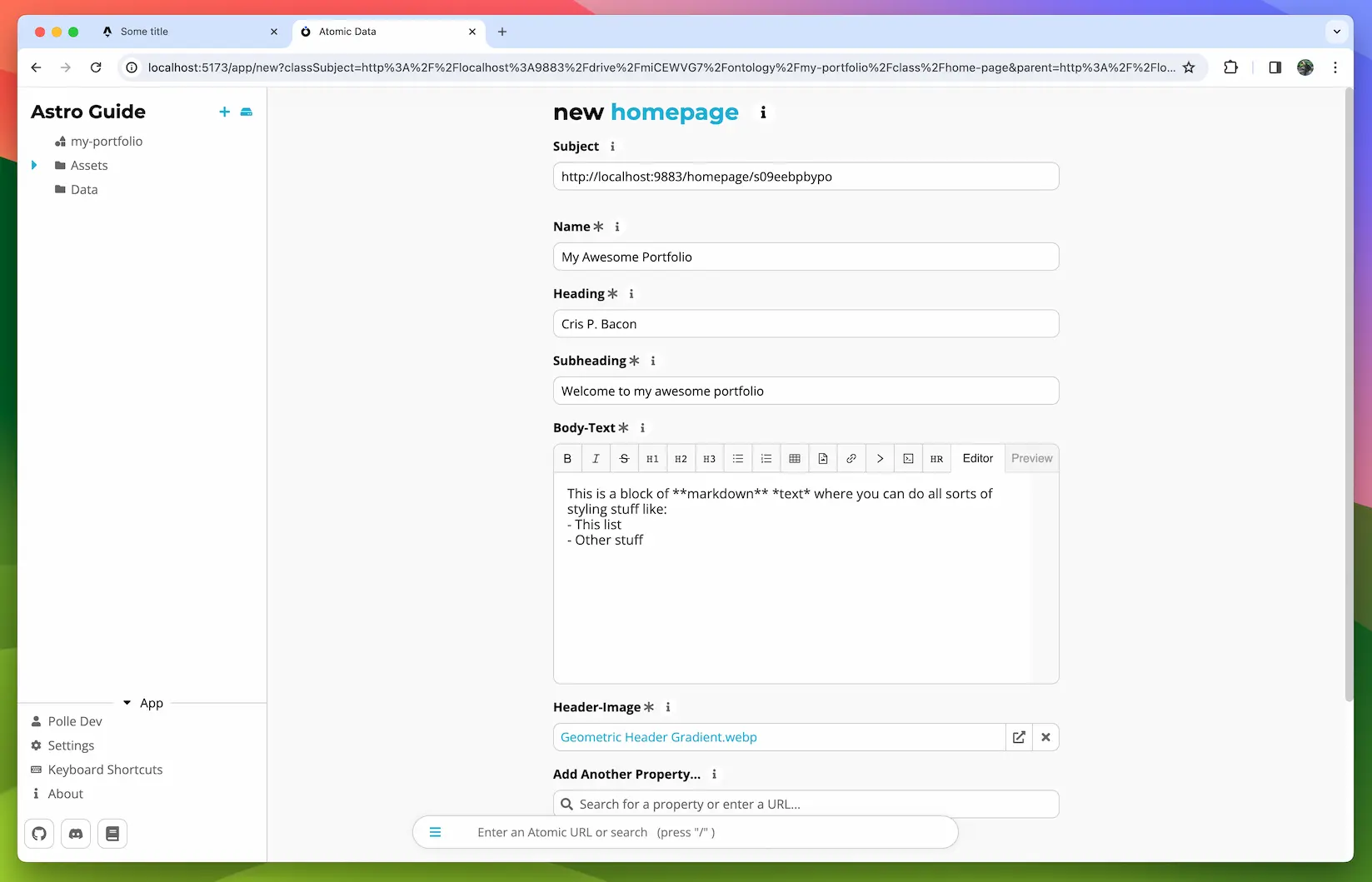This screenshot has height=882, width=1372.
Task: Go back in browser history
Action: [36, 67]
